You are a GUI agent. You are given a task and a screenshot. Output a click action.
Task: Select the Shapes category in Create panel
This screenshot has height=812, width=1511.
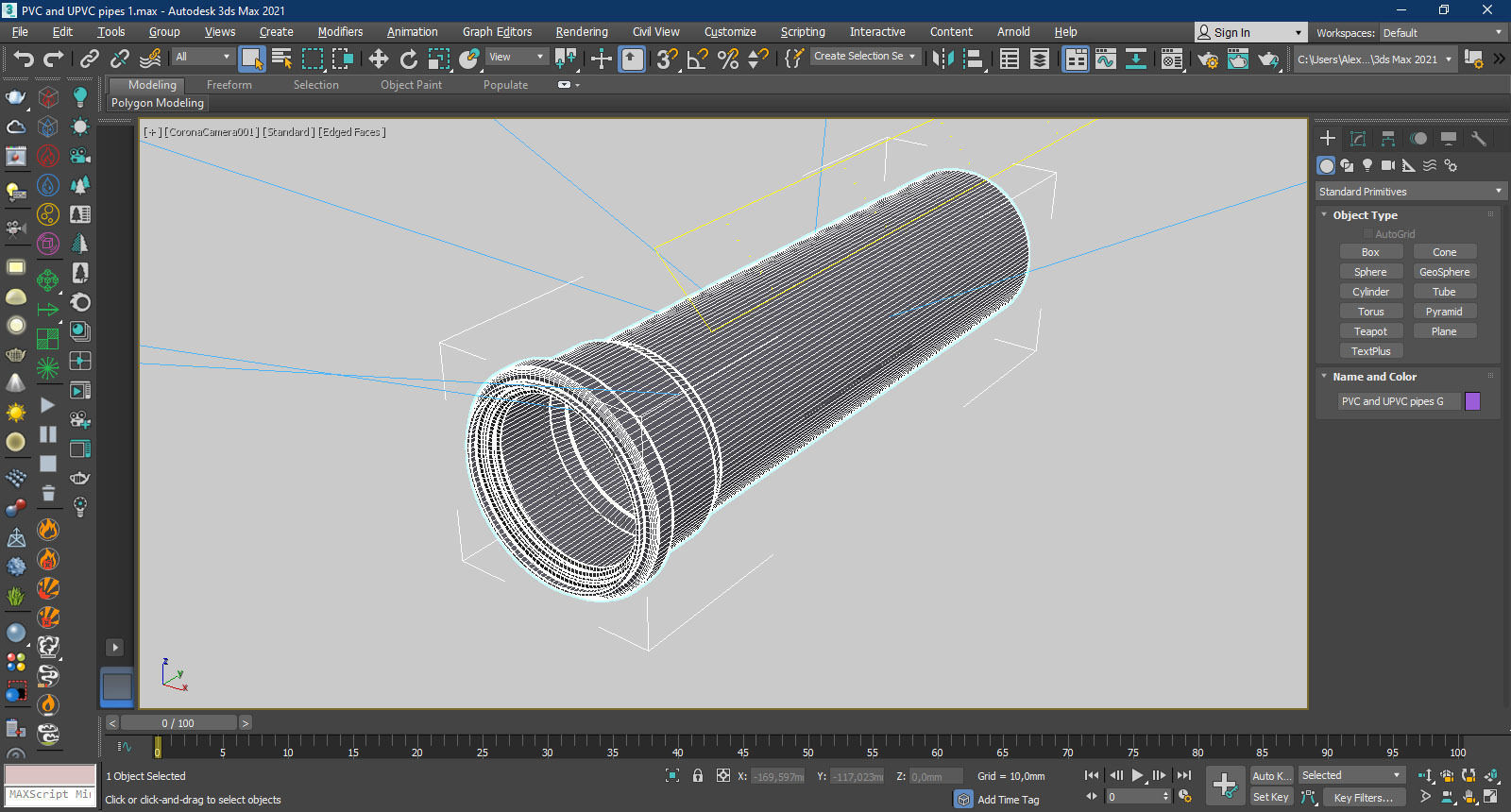coord(1347,165)
